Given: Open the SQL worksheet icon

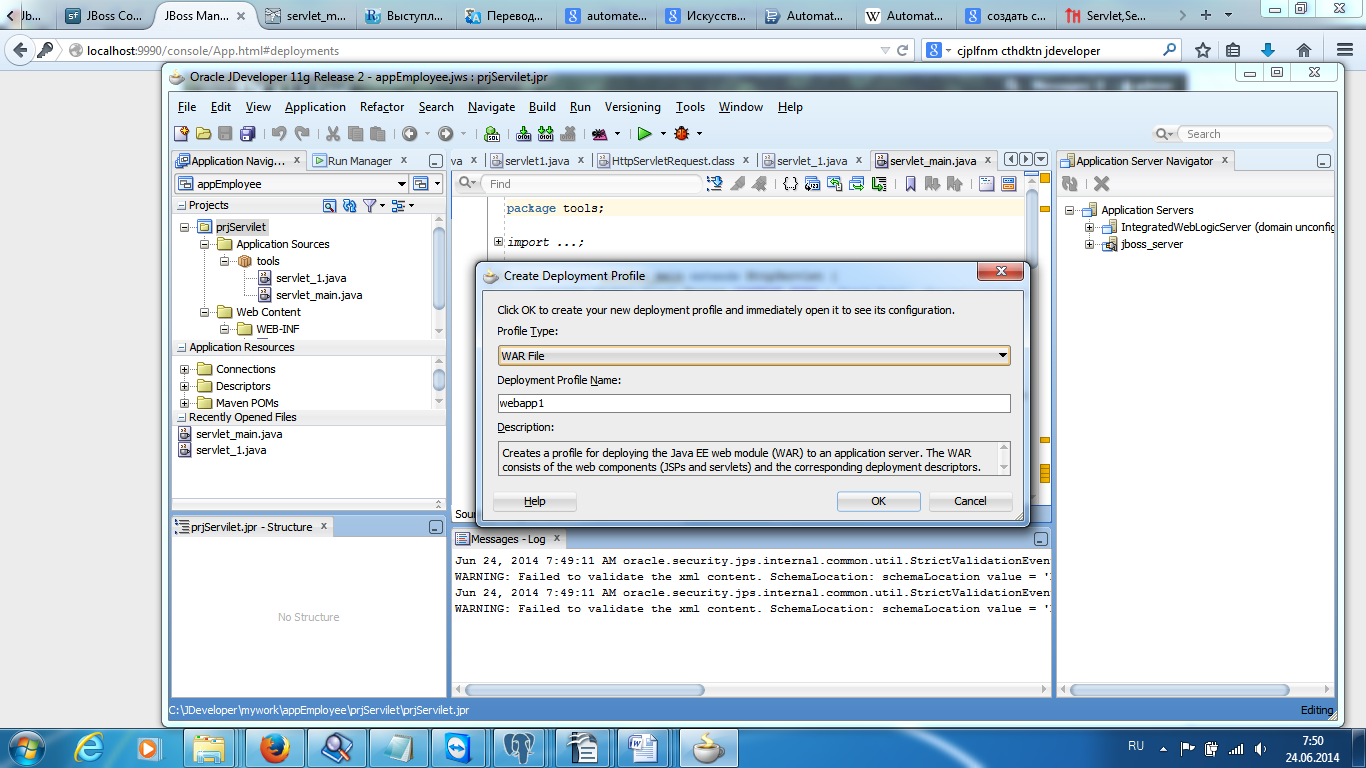Looking at the screenshot, I should tap(491, 133).
